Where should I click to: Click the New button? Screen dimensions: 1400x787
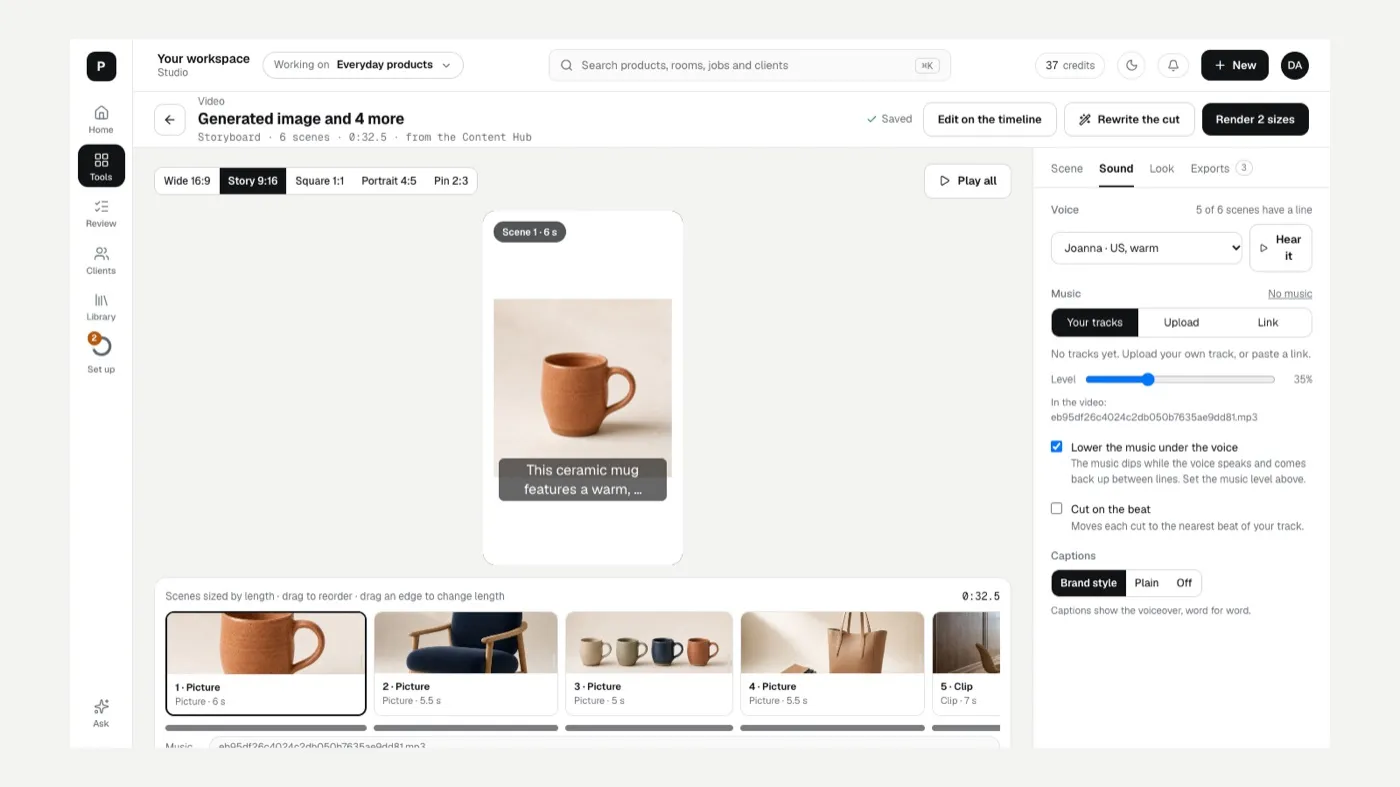pos(1235,65)
